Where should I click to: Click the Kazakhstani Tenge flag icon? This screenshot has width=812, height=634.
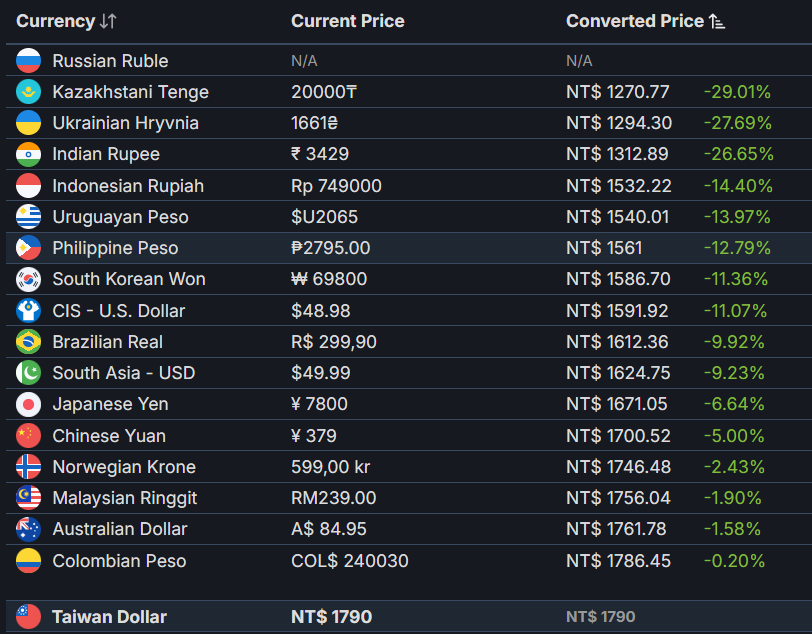(28, 92)
